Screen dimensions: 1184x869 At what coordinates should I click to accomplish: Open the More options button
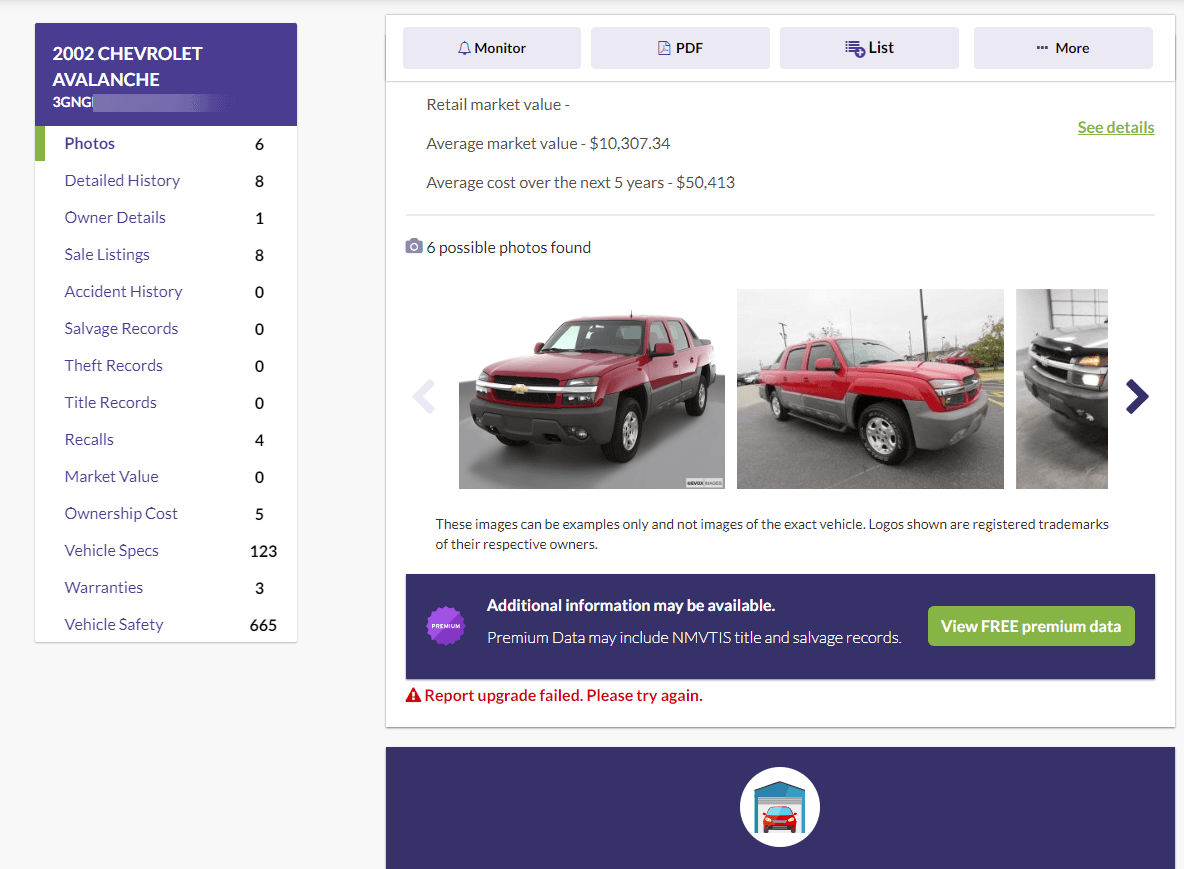pos(1062,48)
